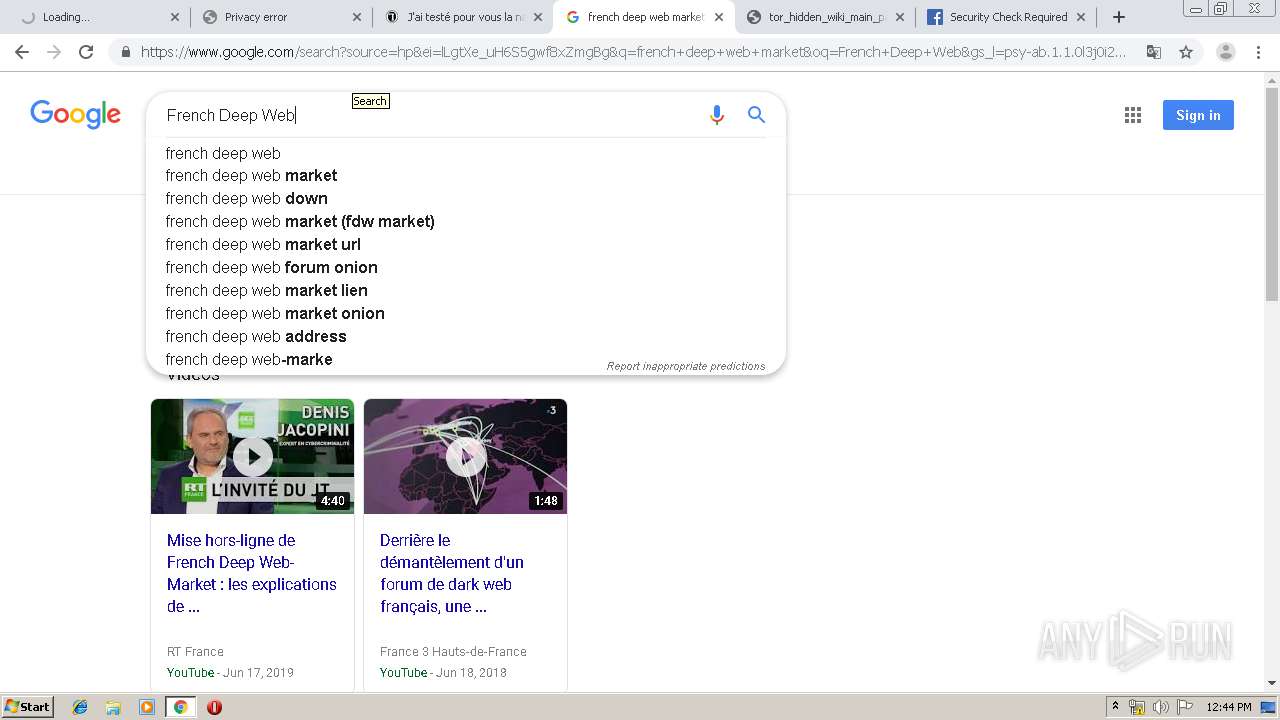
Task: Open a new browser tab
Action: pyautogui.click(x=1119, y=17)
